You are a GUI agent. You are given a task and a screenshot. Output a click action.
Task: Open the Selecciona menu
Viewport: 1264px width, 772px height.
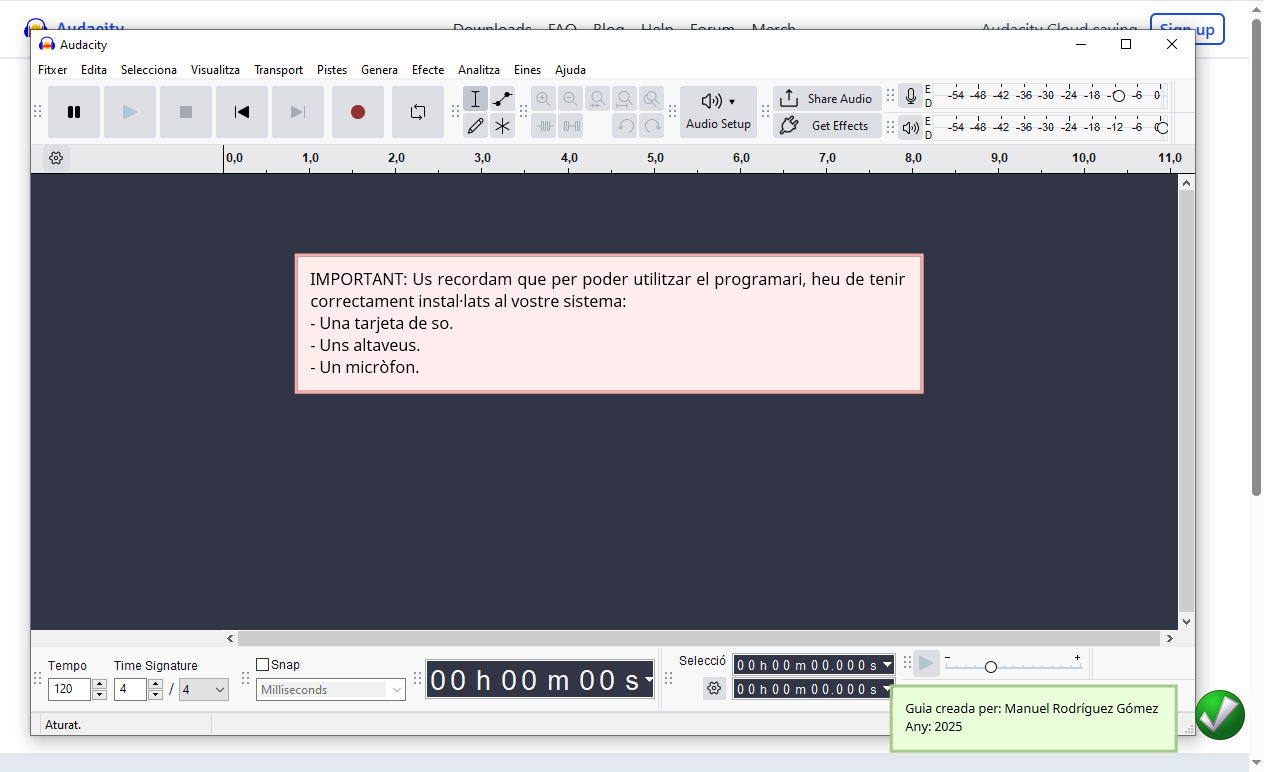pos(149,70)
